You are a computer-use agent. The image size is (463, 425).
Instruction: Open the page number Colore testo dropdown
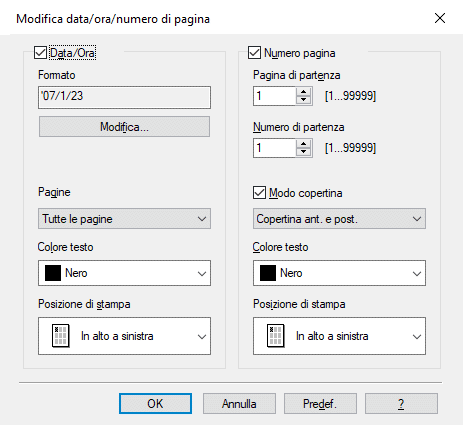tap(339, 273)
